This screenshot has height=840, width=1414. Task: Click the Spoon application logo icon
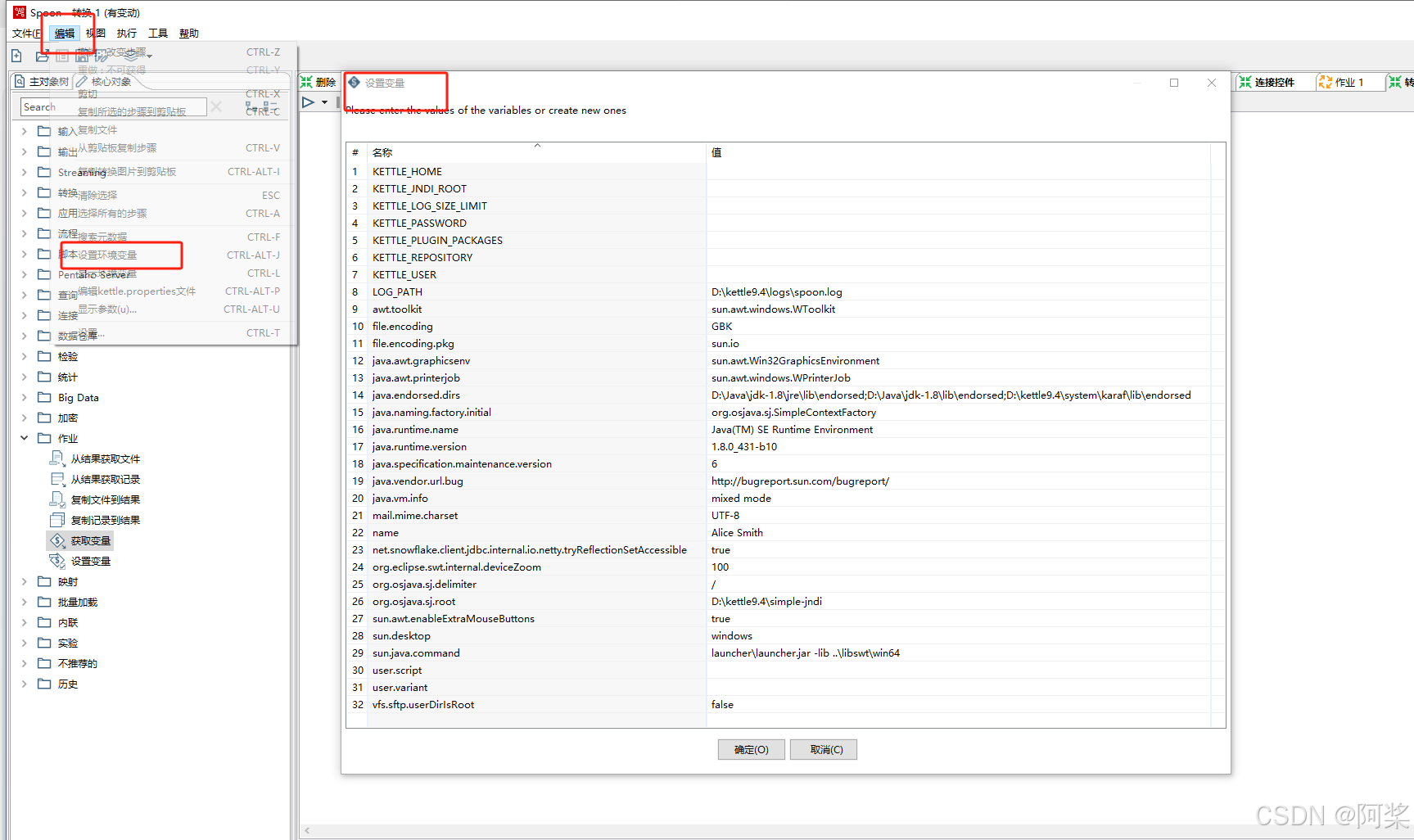[20, 11]
